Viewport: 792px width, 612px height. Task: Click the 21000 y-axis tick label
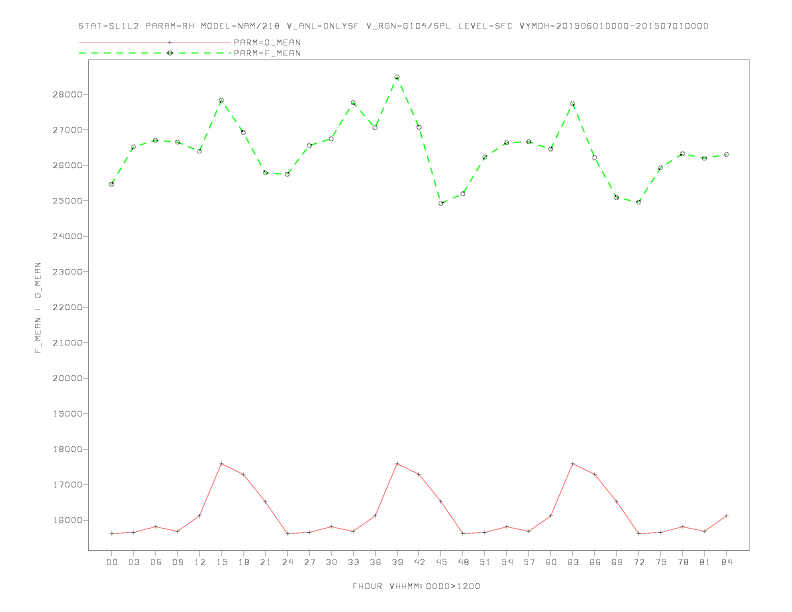click(68, 343)
